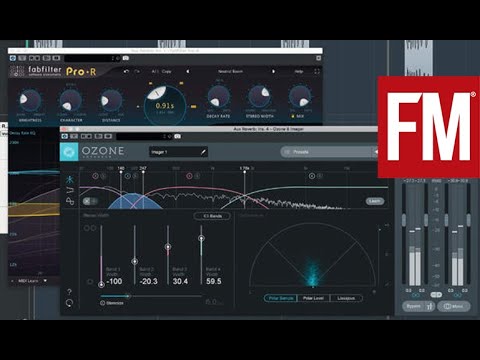Click the Decay Rate knob
The width and height of the screenshot is (480, 360).
(x=219, y=96)
